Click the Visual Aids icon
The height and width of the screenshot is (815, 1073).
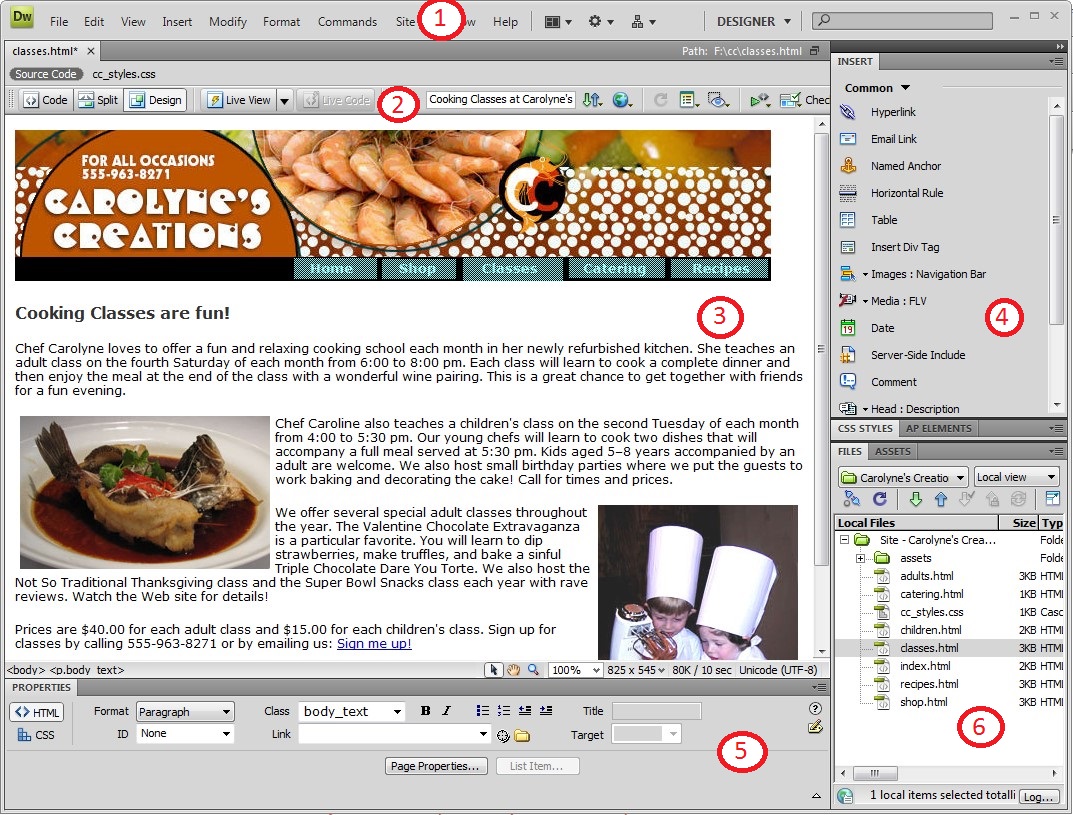pos(718,100)
